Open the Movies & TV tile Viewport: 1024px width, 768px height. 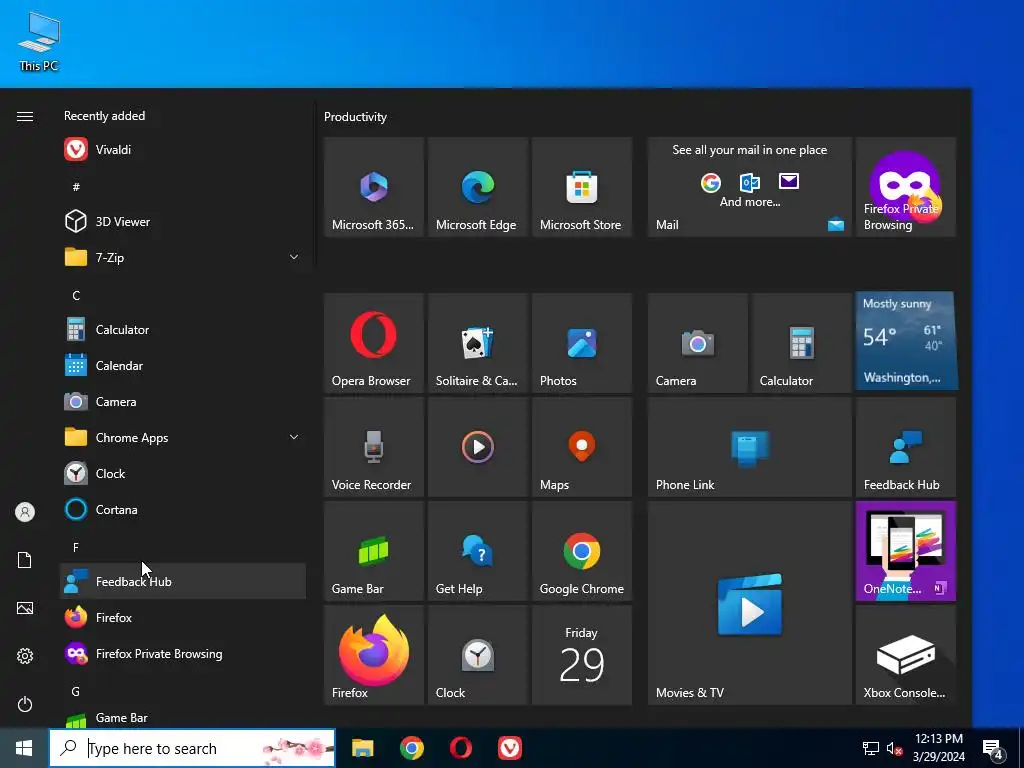750,603
